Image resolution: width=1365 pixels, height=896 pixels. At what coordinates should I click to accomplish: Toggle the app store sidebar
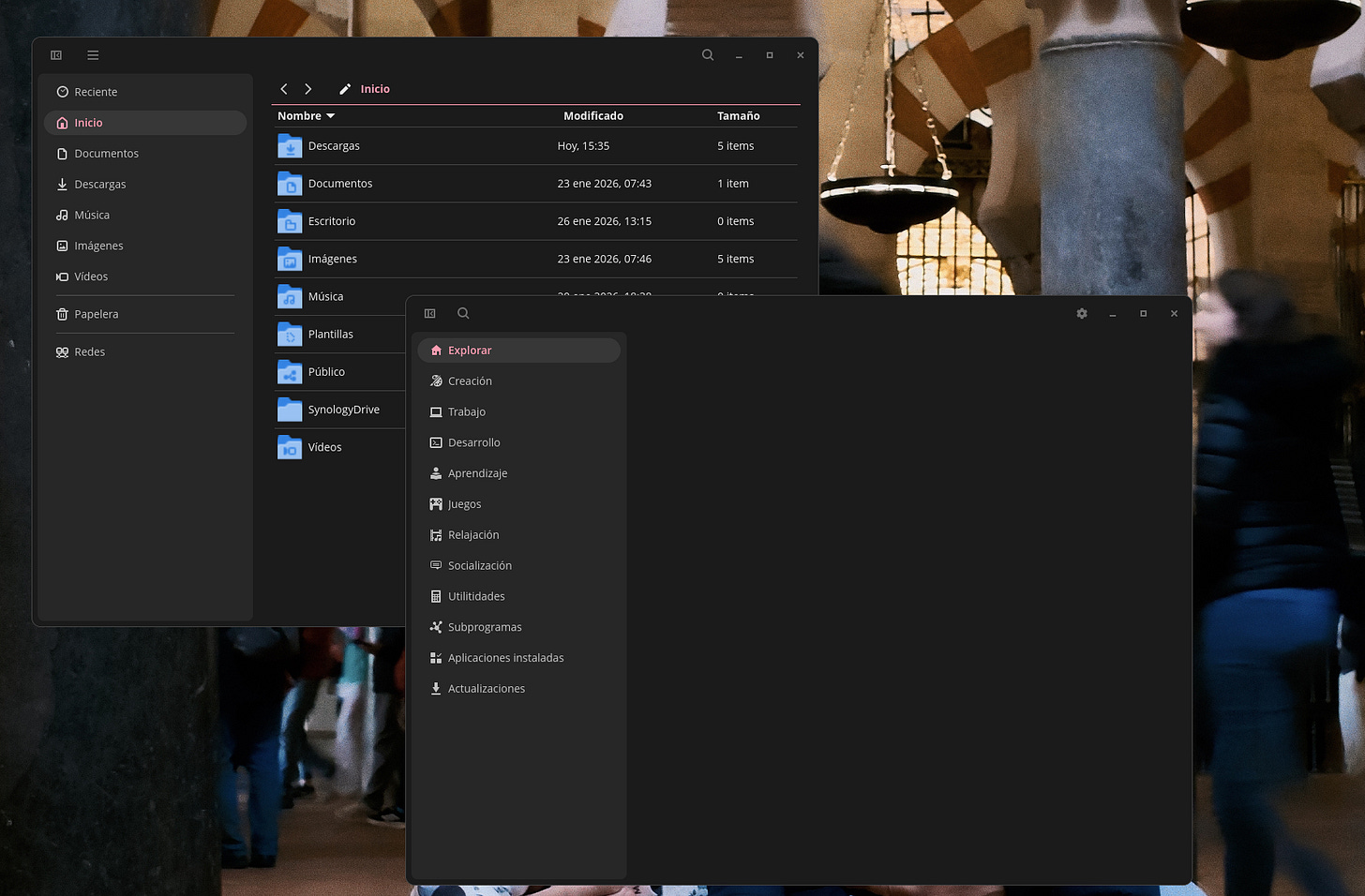point(430,314)
